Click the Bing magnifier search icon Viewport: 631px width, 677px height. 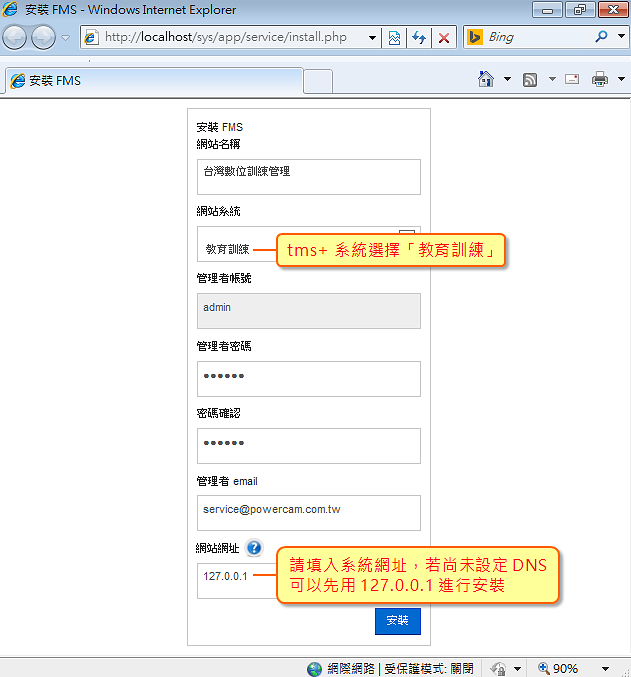tap(601, 37)
